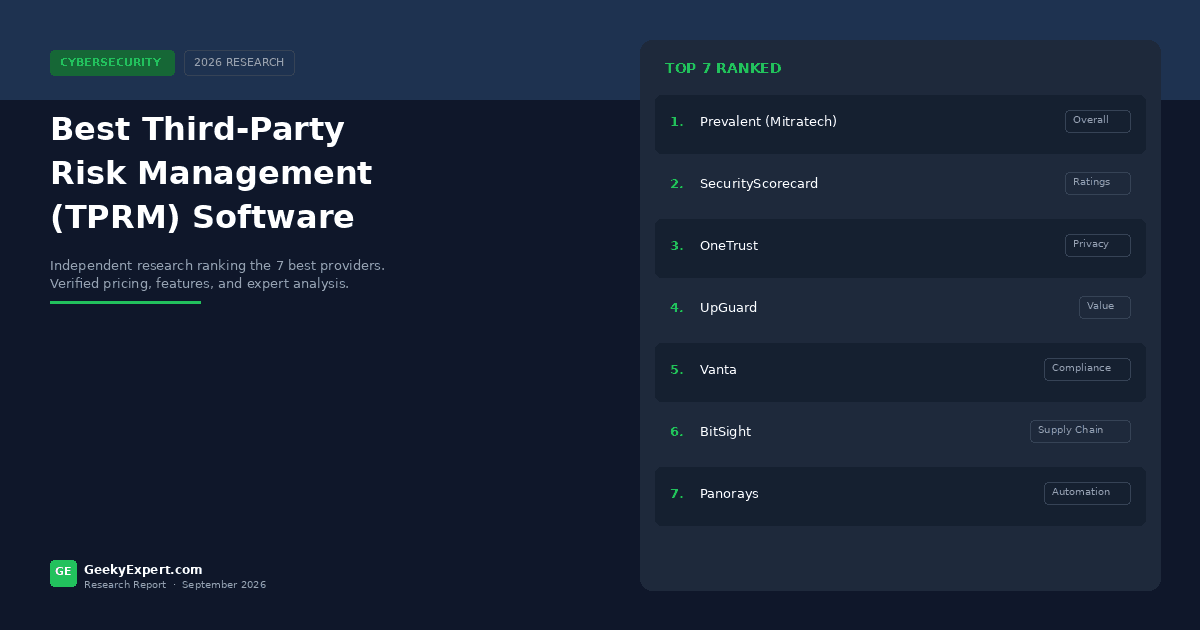Select the Panorays row
Image resolution: width=1200 pixels, height=630 pixels.
(x=900, y=494)
